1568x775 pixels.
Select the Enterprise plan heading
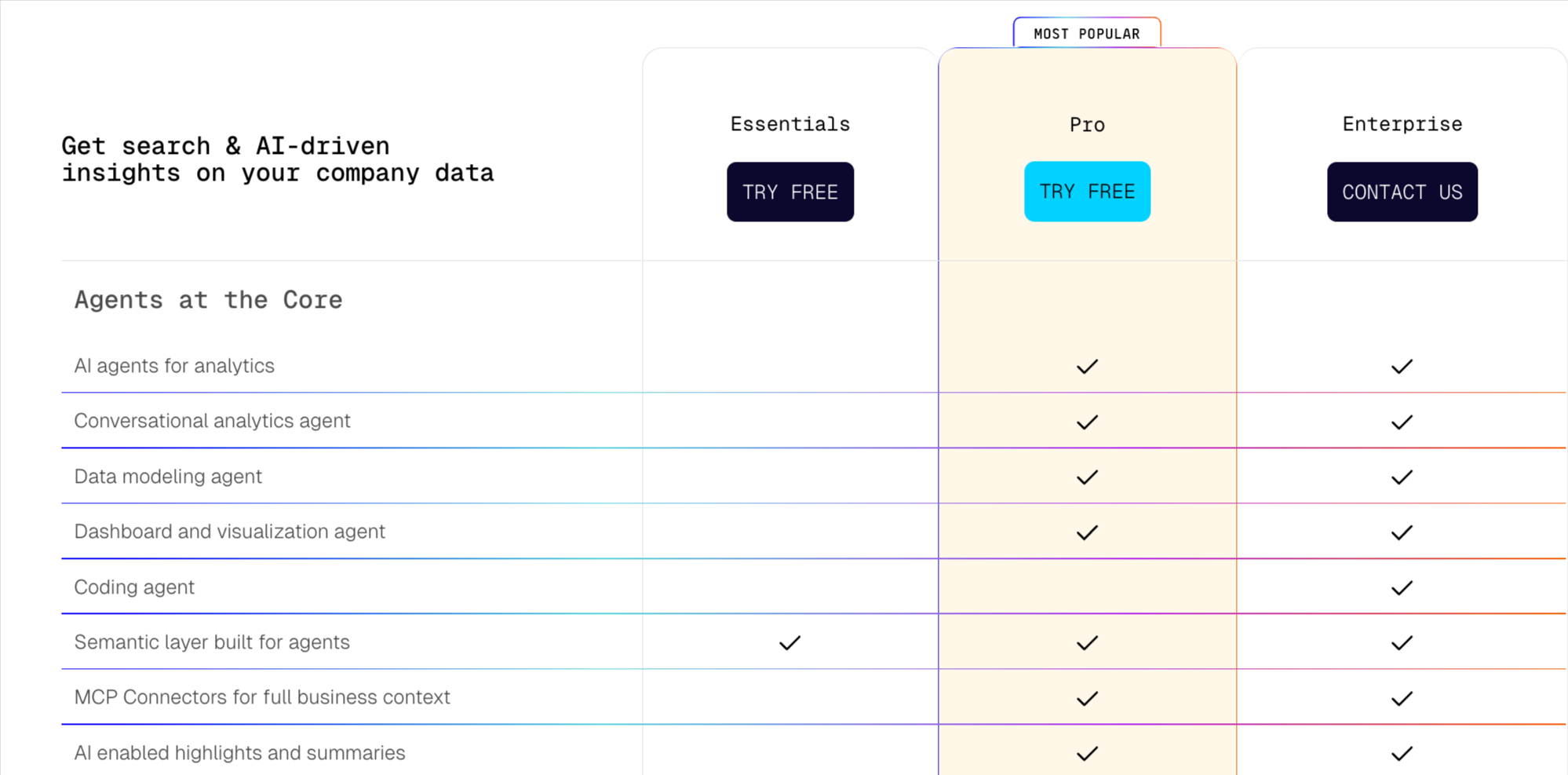(x=1402, y=124)
